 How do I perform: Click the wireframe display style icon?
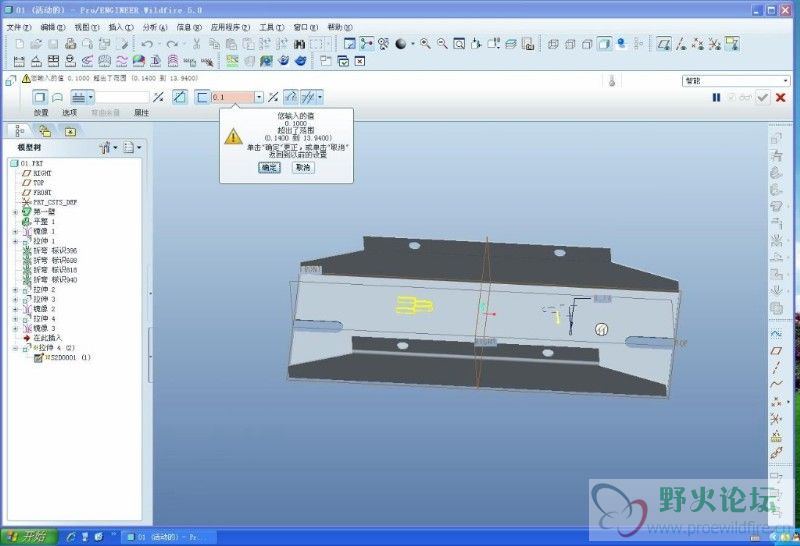pos(553,44)
